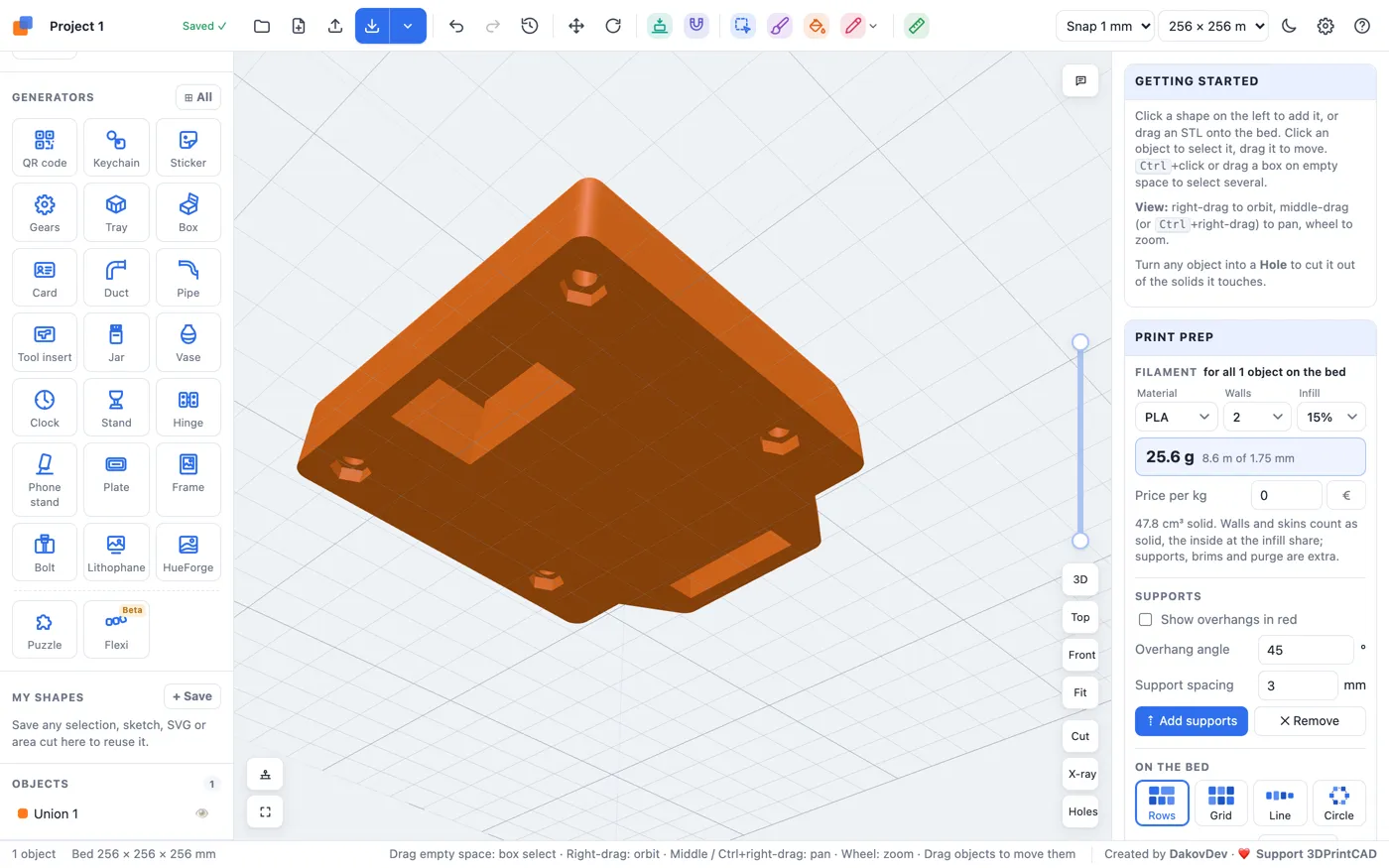Select Grid bed arrangement

1221,803
